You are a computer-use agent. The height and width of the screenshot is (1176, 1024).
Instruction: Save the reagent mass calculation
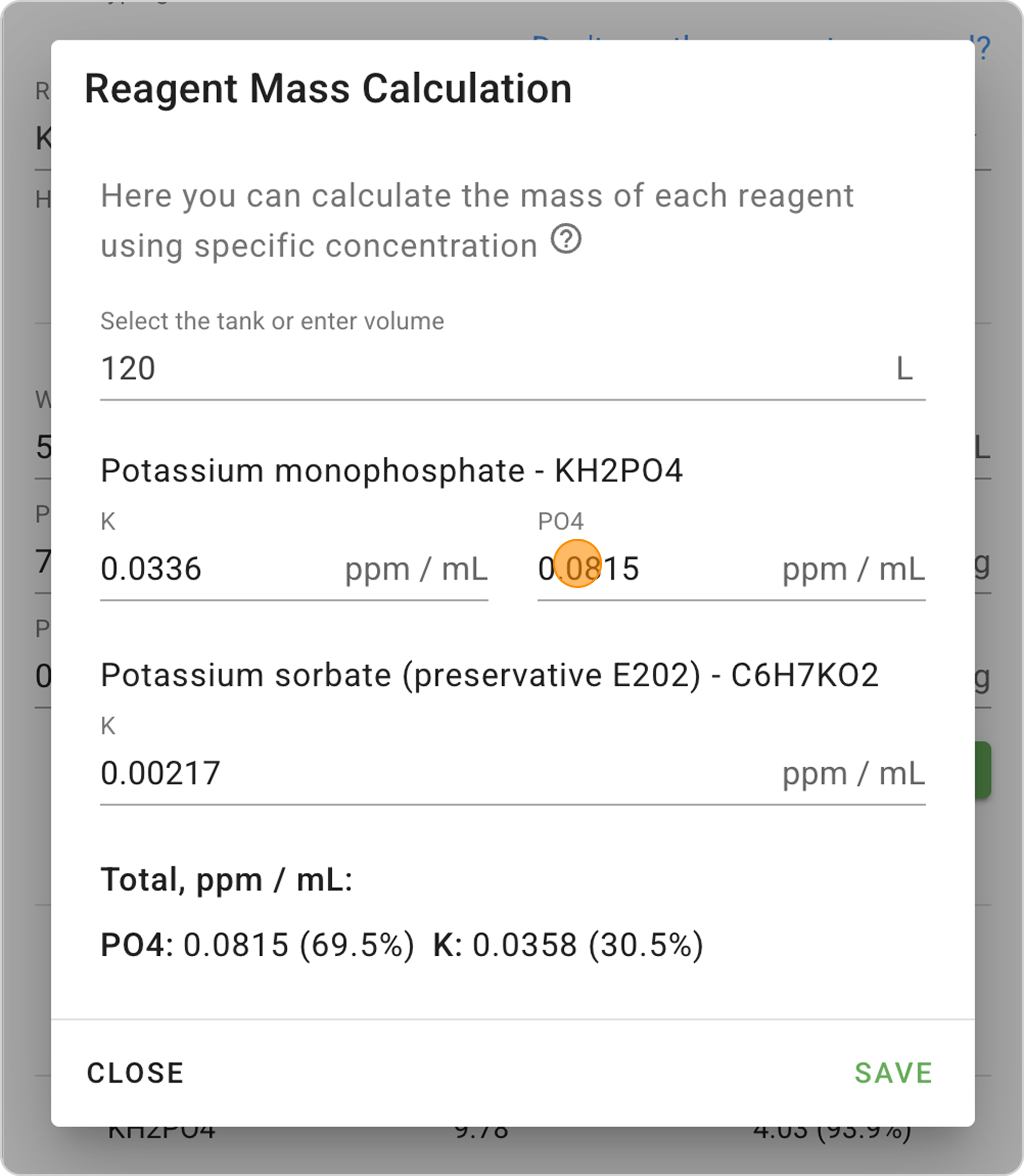893,1073
